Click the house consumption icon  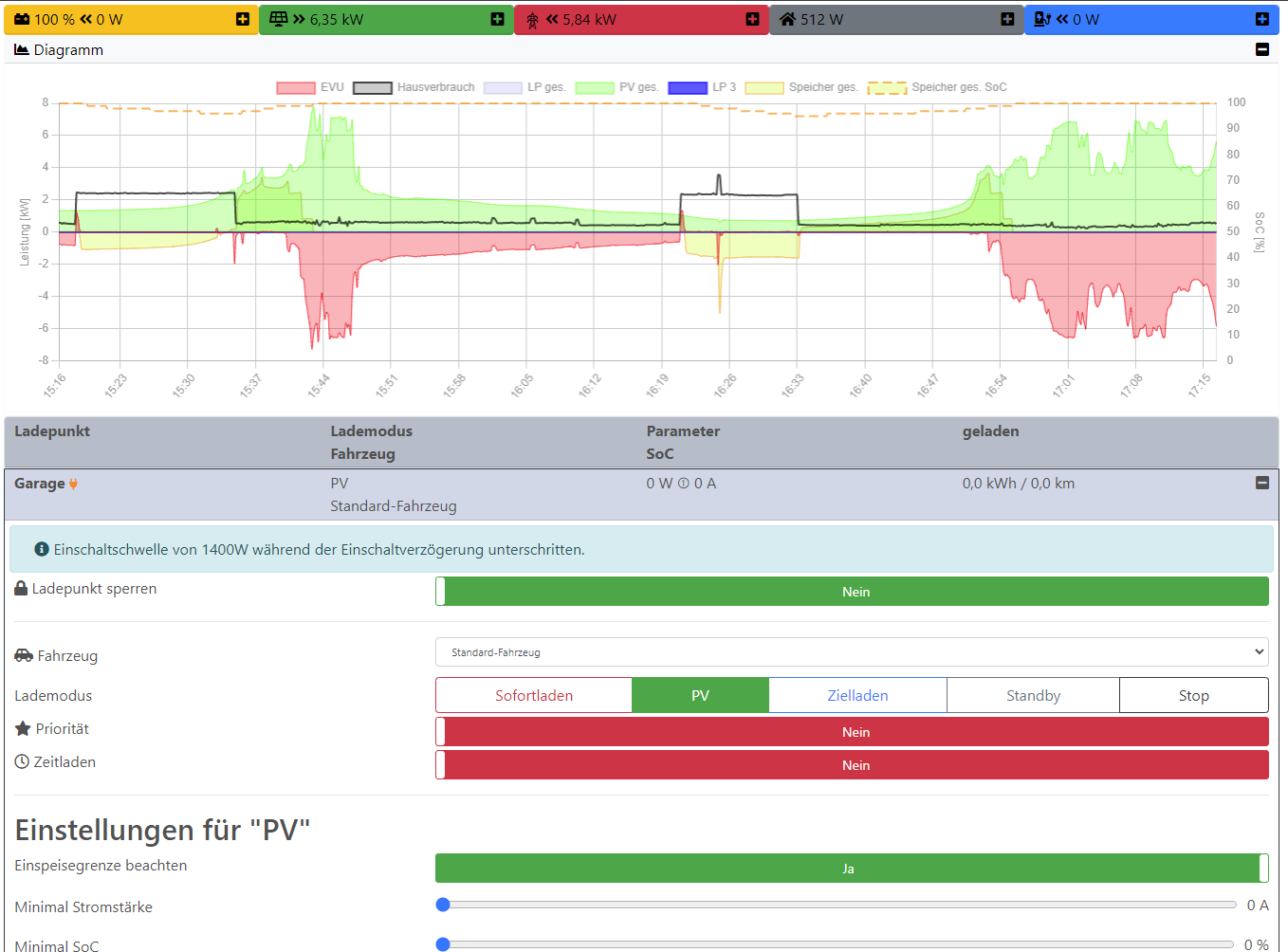coord(787,19)
